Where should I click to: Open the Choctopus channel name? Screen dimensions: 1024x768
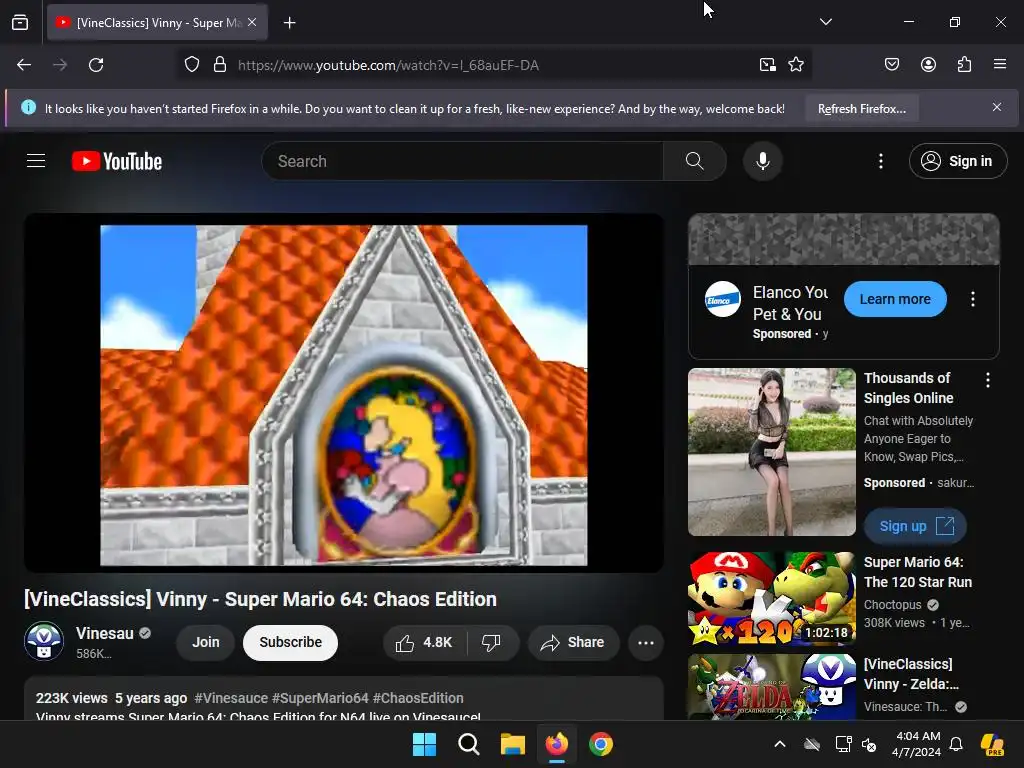892,605
